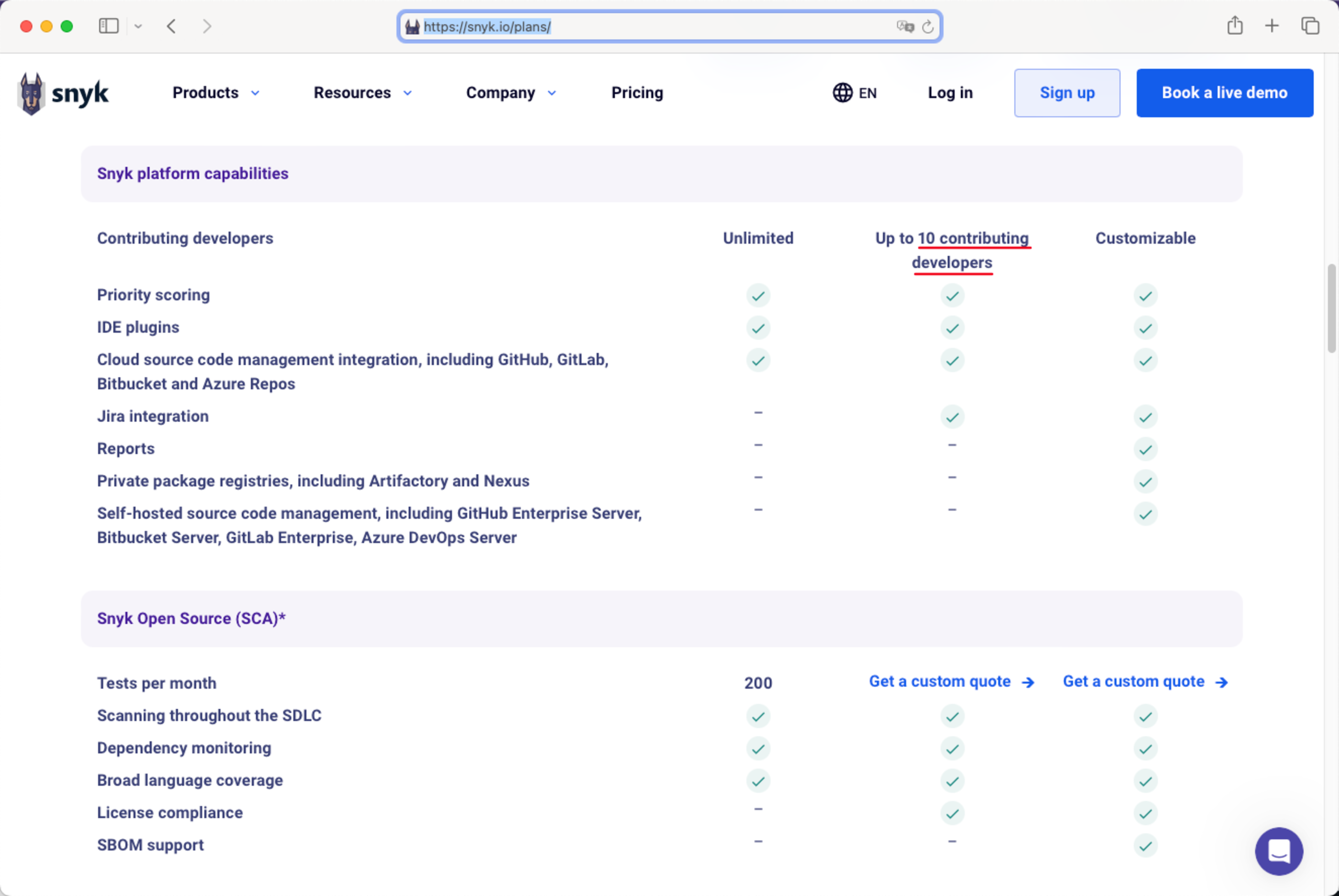The width and height of the screenshot is (1339, 896).
Task: Click the first Get a custom quote link
Action: (952, 682)
